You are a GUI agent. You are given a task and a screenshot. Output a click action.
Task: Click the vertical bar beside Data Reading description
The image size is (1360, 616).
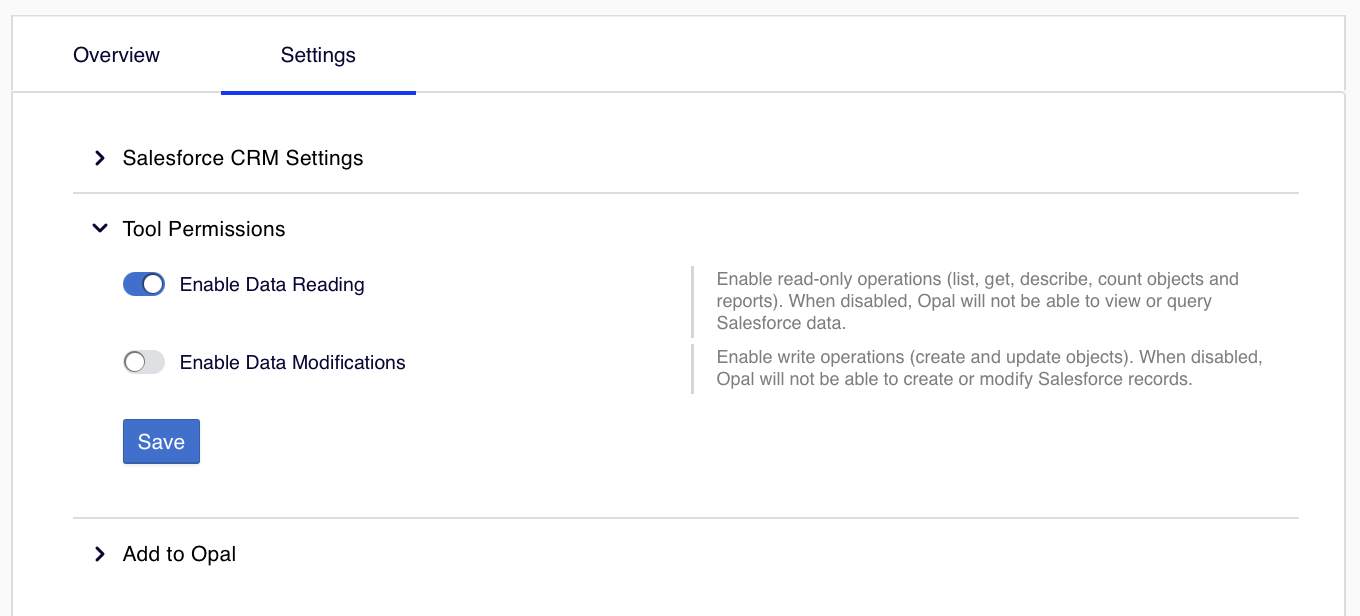692,301
